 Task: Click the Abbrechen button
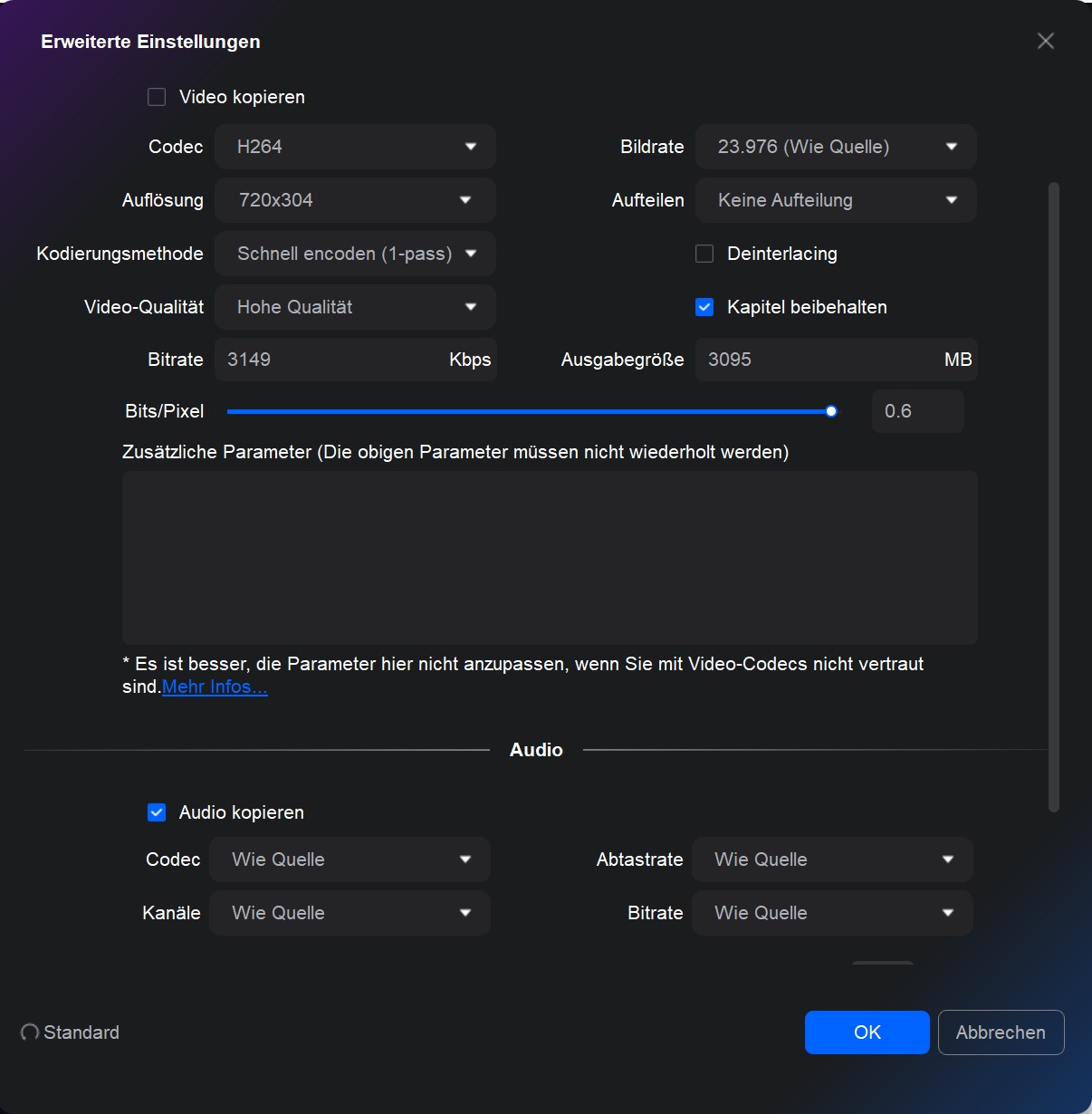(1001, 1032)
